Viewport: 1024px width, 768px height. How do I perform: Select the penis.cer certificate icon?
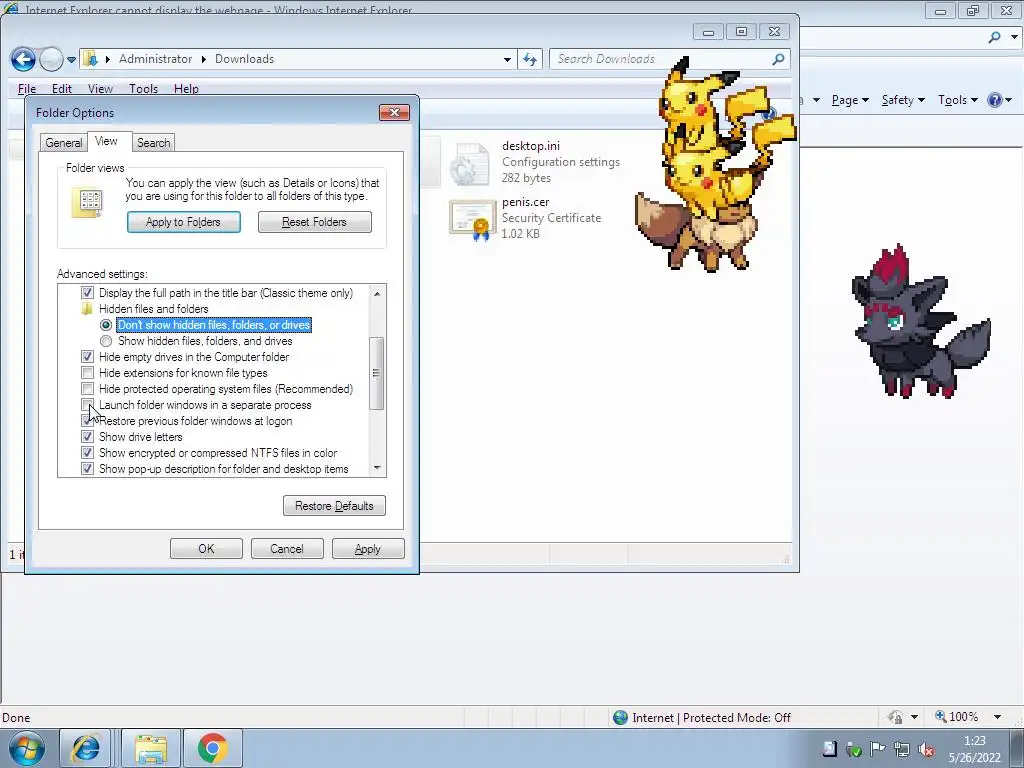point(472,220)
